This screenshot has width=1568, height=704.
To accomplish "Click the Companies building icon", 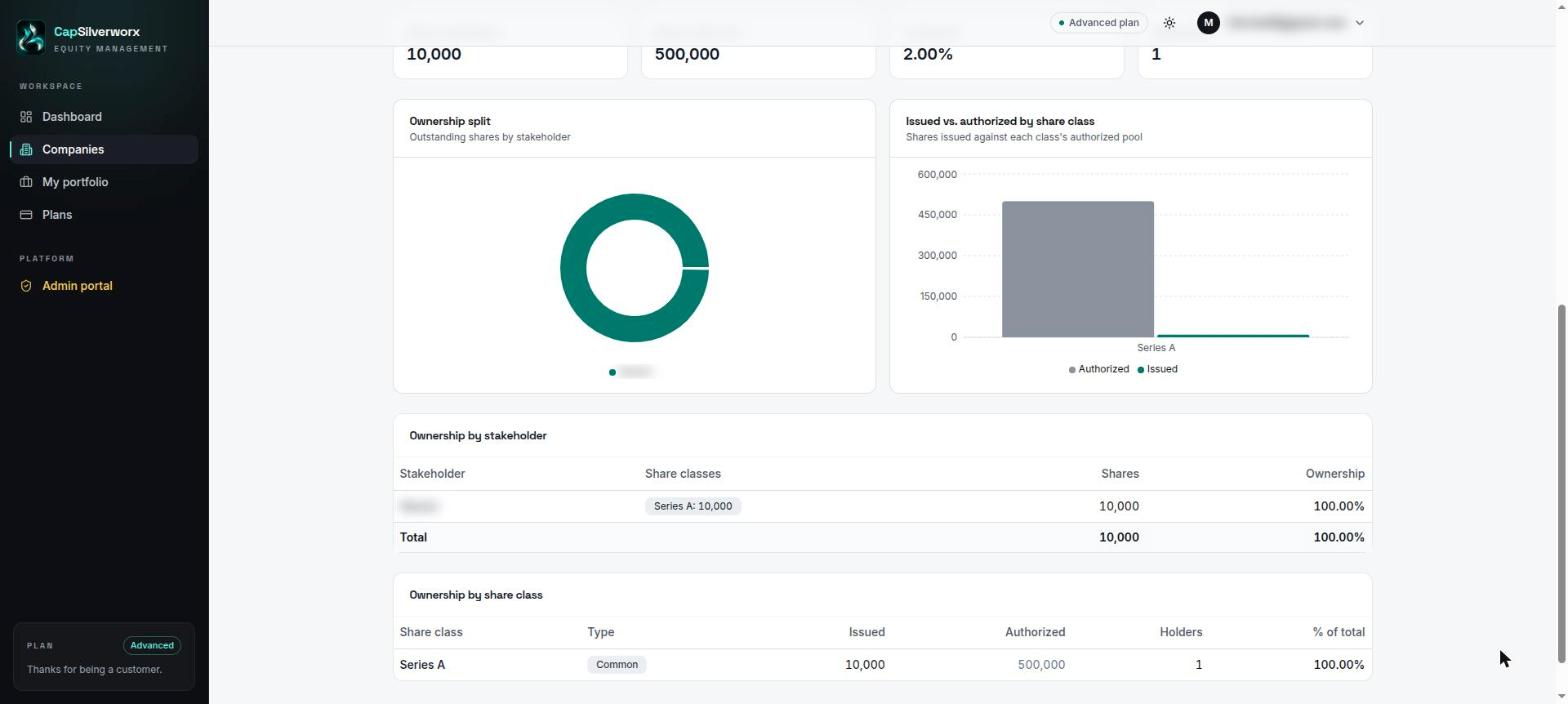I will coord(26,150).
